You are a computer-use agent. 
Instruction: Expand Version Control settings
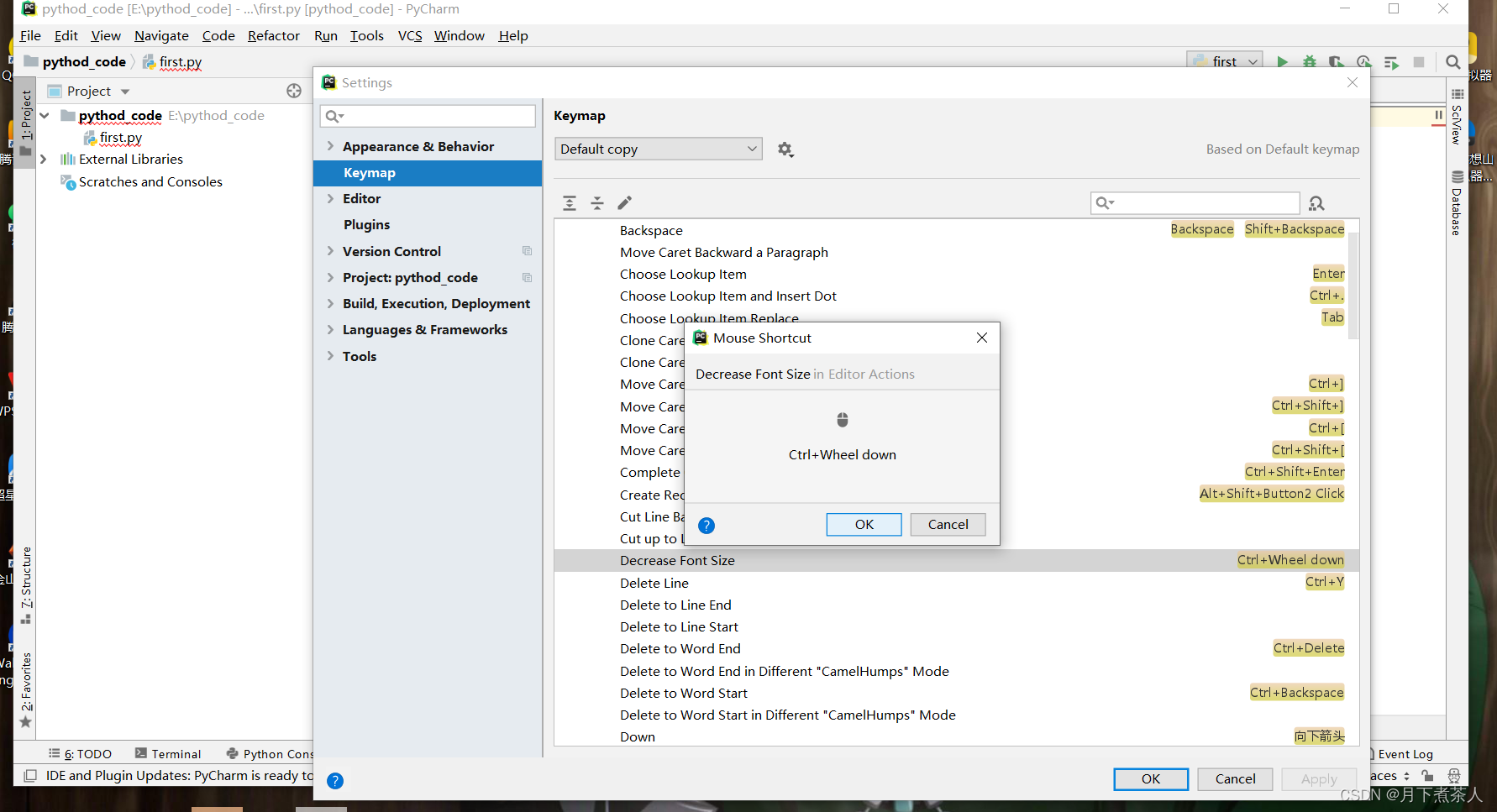click(x=330, y=251)
